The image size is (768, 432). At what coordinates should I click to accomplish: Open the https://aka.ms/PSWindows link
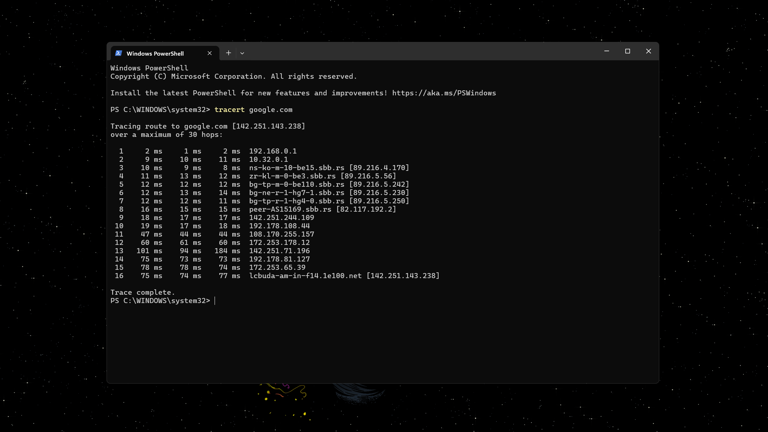(x=444, y=93)
